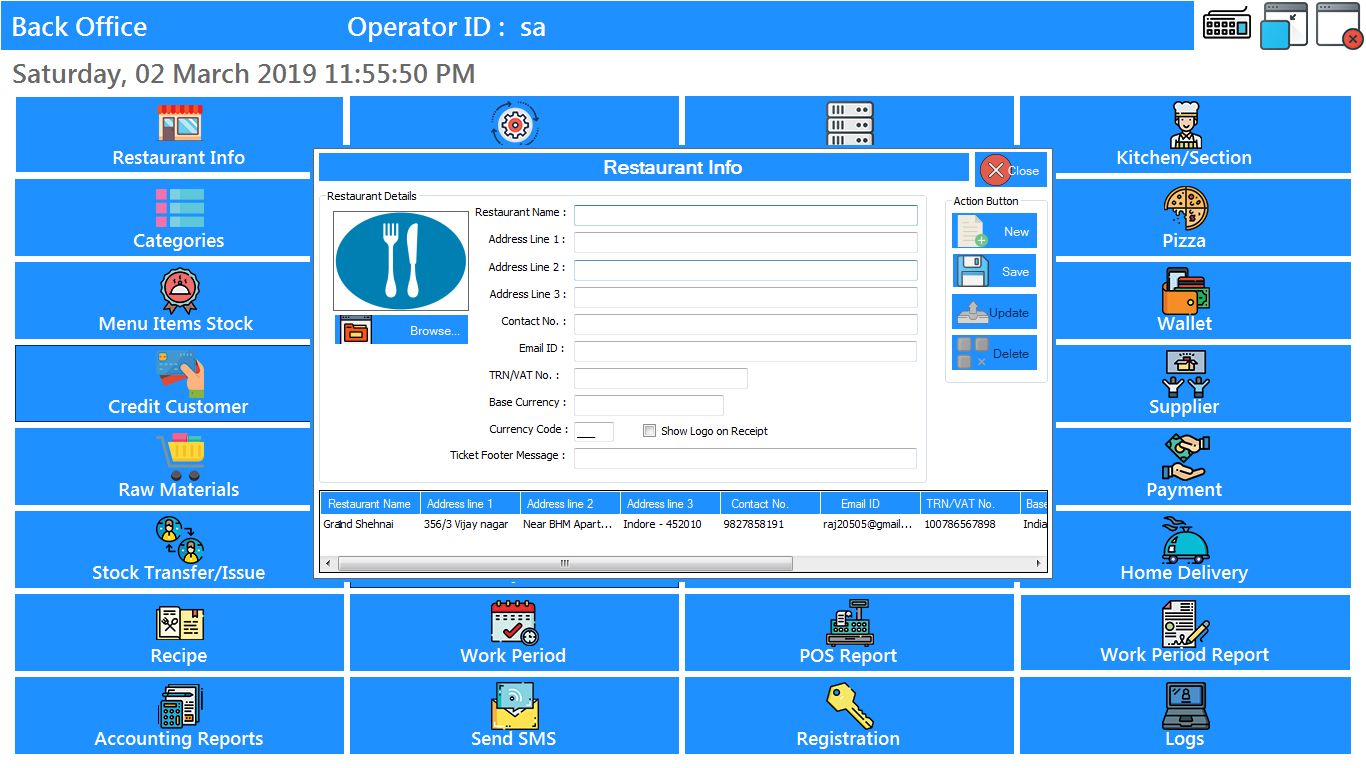Open the Registration key tile
This screenshot has height=768, width=1366.
(848, 716)
